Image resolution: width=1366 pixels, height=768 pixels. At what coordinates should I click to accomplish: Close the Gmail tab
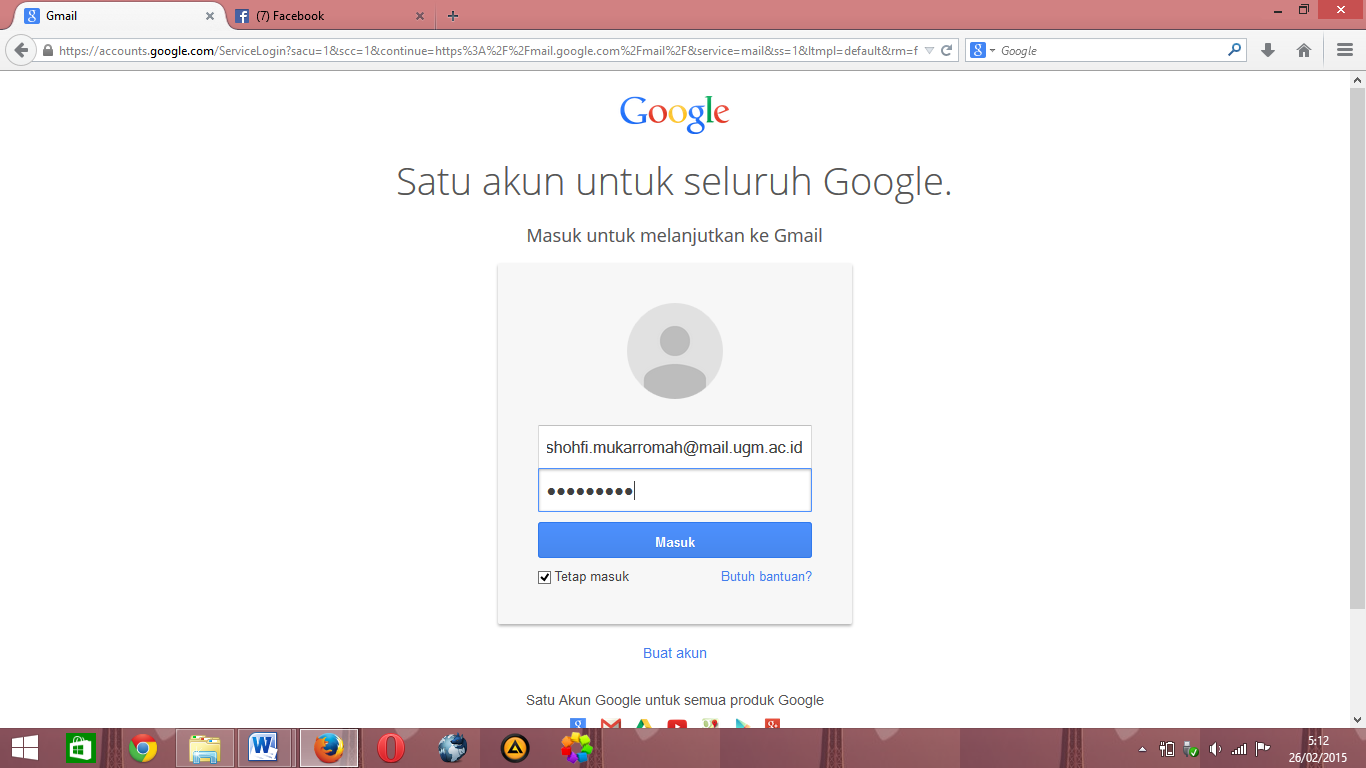(x=209, y=16)
